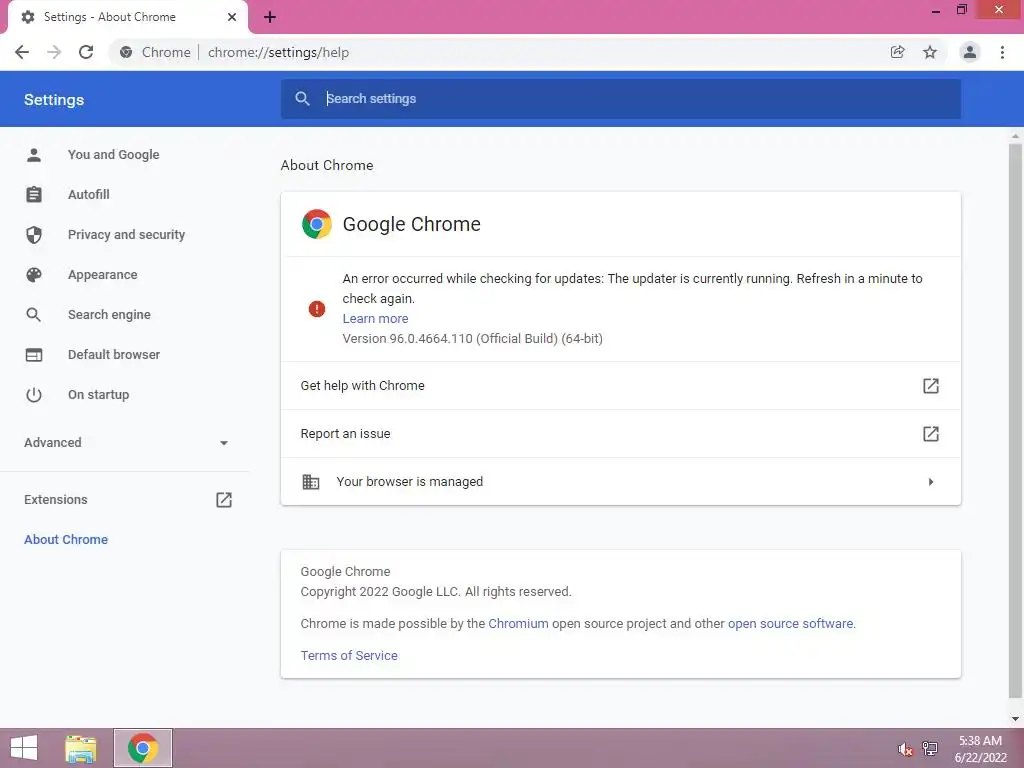Click the taskbar clock 5:38 AM
The height and width of the screenshot is (768, 1024).
980,741
